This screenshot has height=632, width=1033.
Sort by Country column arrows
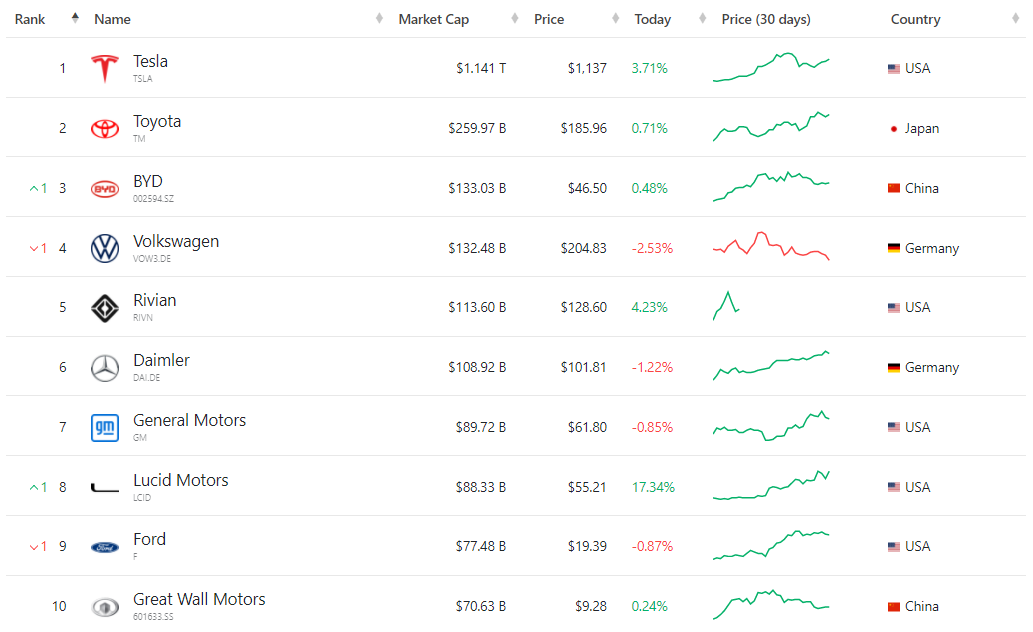click(x=1015, y=18)
